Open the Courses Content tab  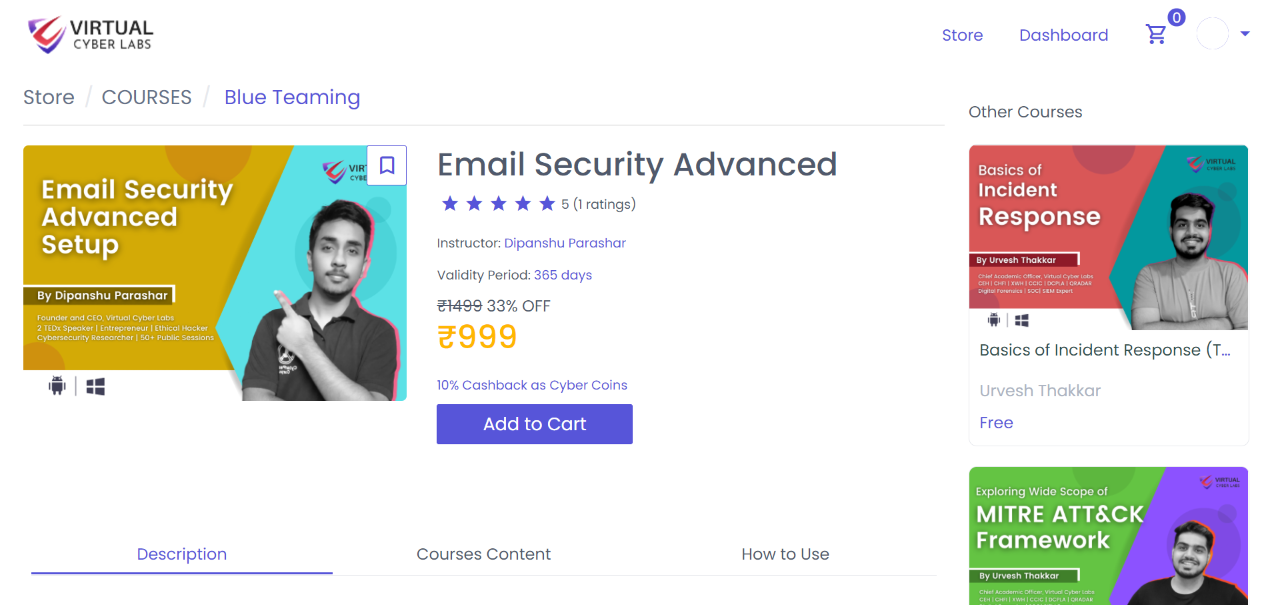tap(483, 554)
